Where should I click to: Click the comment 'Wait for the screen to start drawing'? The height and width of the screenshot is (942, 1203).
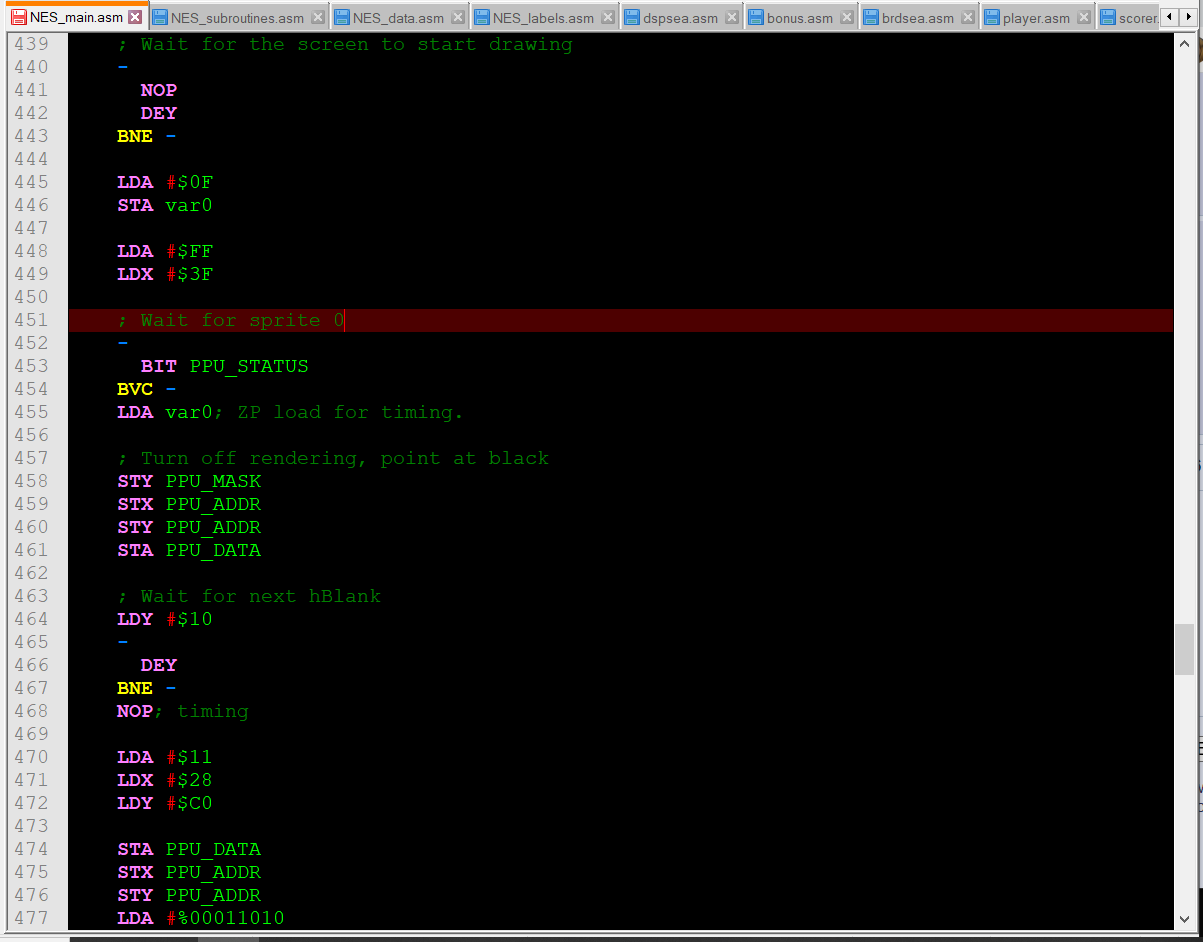pyautogui.click(x=345, y=44)
